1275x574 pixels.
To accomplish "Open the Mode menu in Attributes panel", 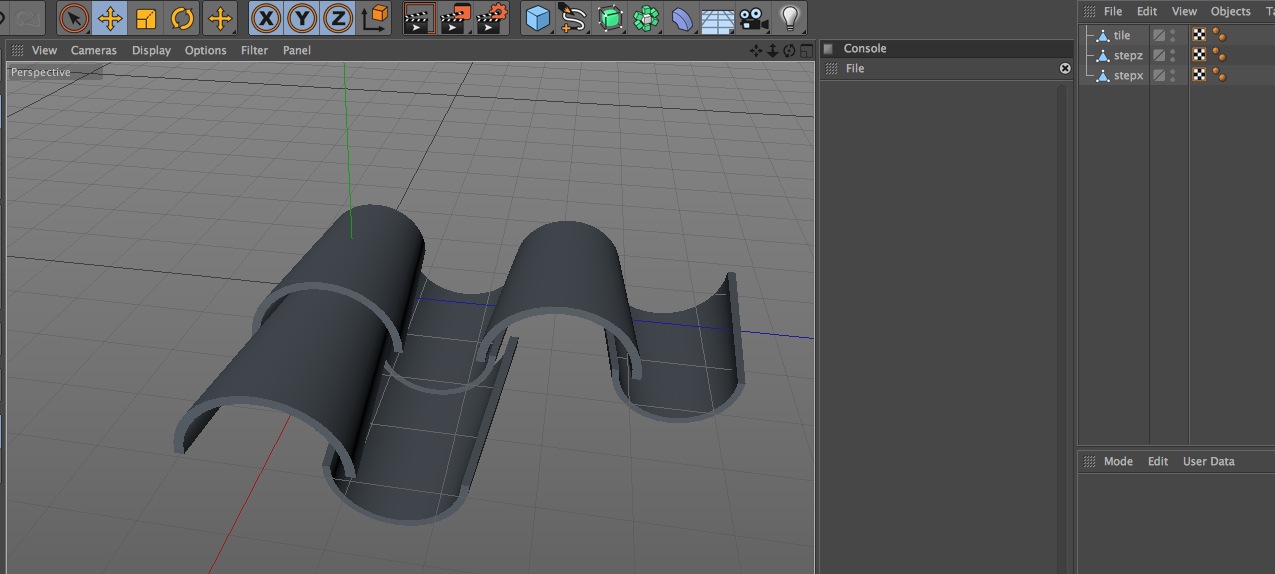I will [x=1118, y=461].
